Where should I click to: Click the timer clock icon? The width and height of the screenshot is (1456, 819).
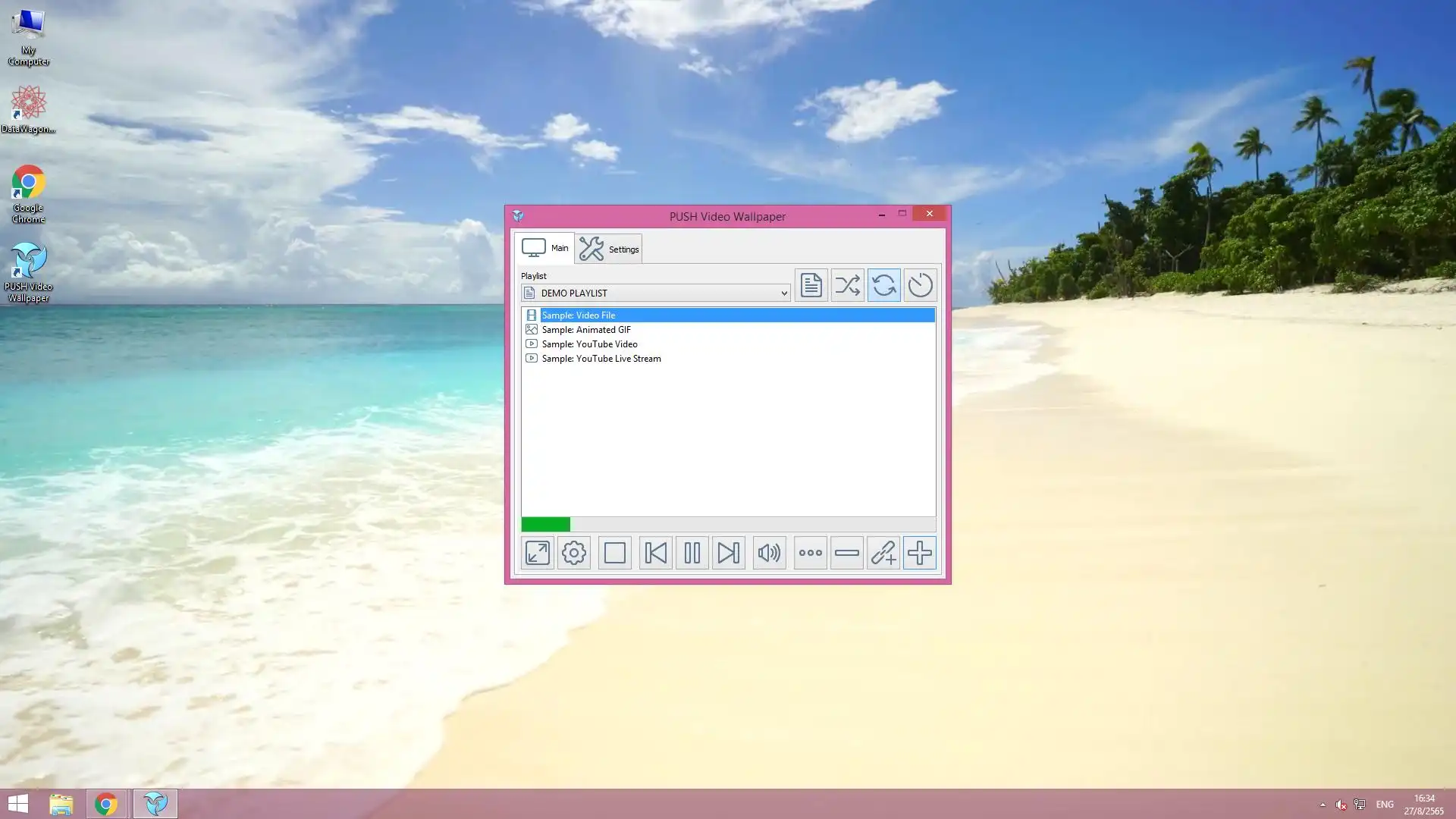tap(920, 285)
